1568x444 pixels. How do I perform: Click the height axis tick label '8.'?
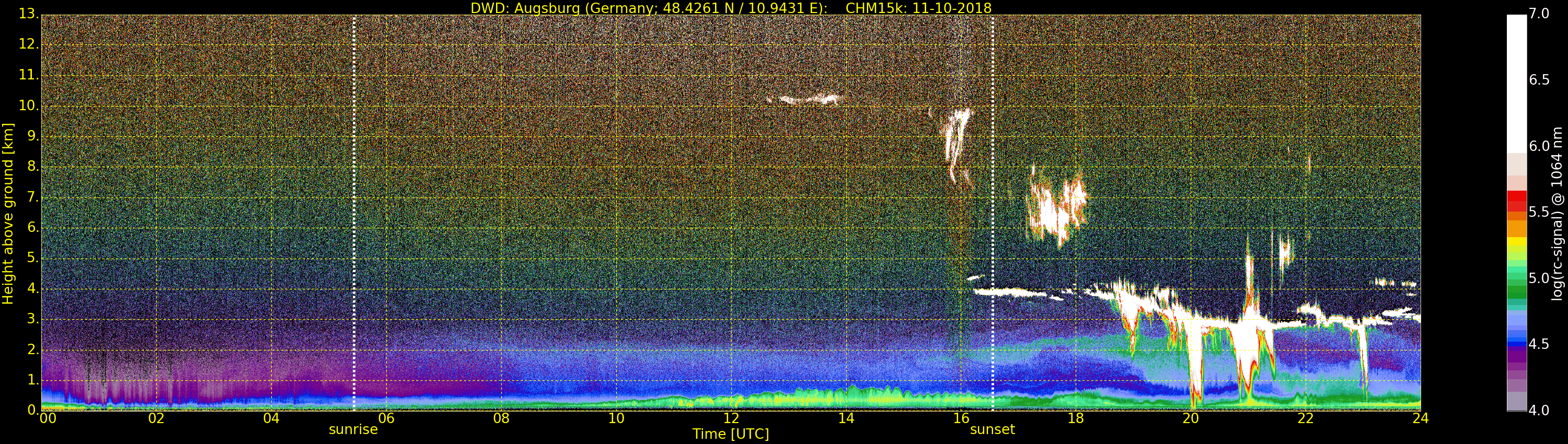point(33,167)
